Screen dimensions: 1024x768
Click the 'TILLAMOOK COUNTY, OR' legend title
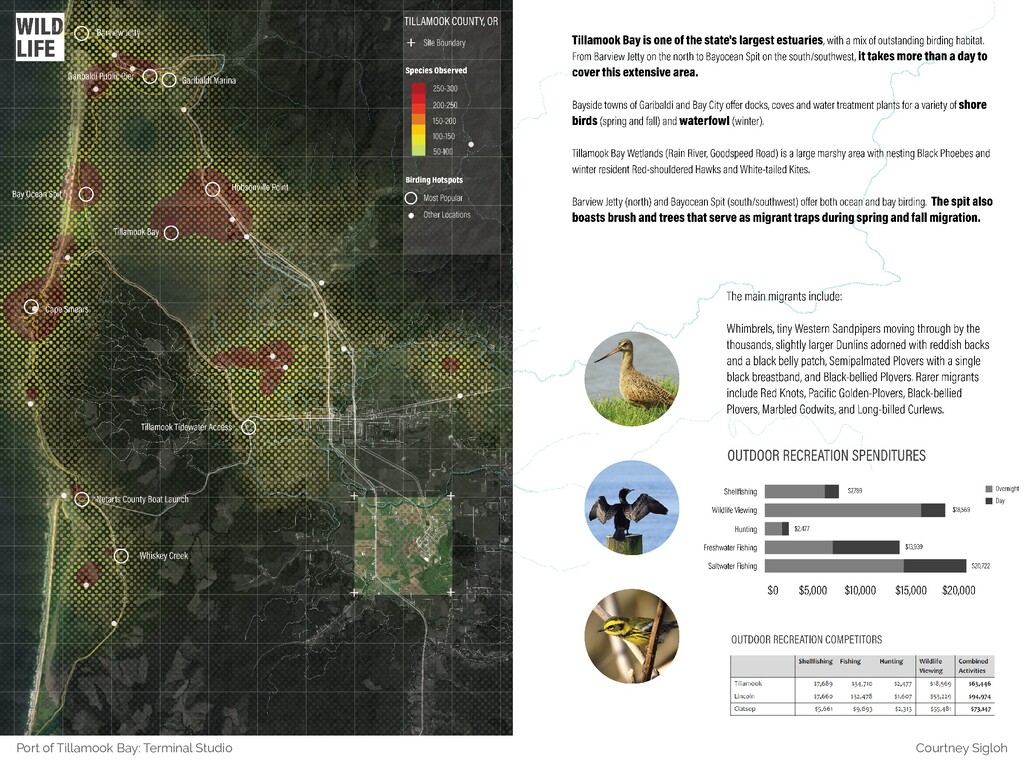(451, 21)
